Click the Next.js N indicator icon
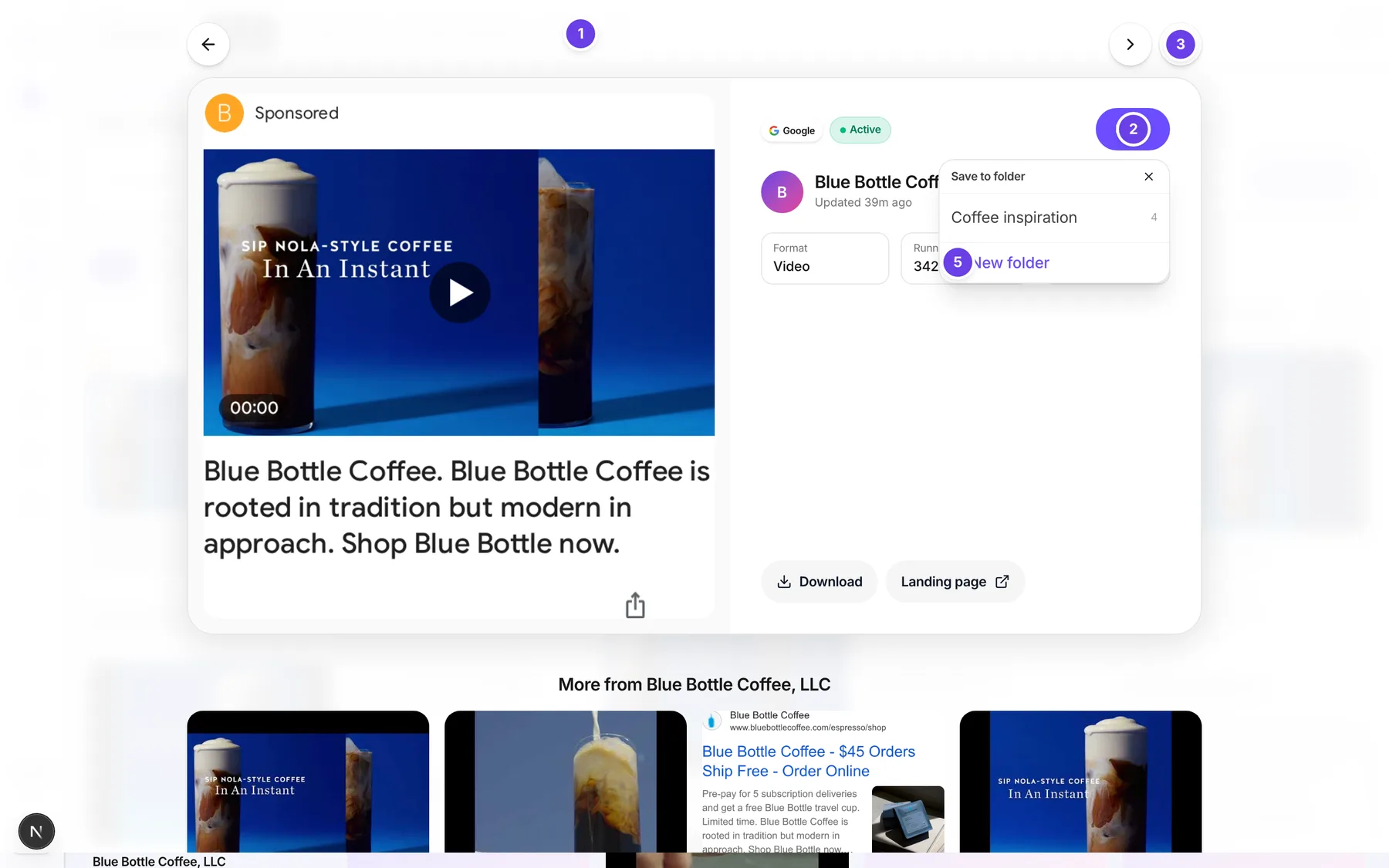 click(x=36, y=832)
